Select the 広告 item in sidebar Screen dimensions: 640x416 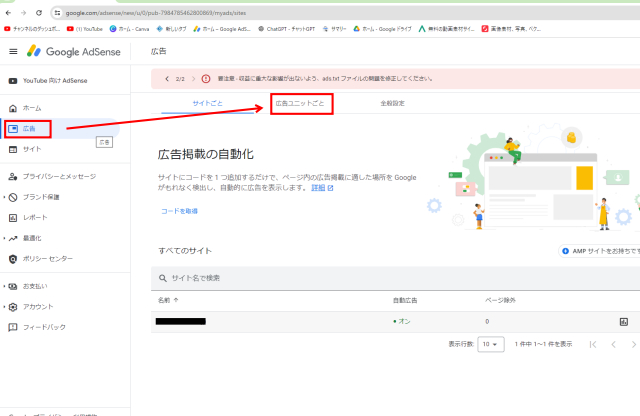[x=28, y=128]
